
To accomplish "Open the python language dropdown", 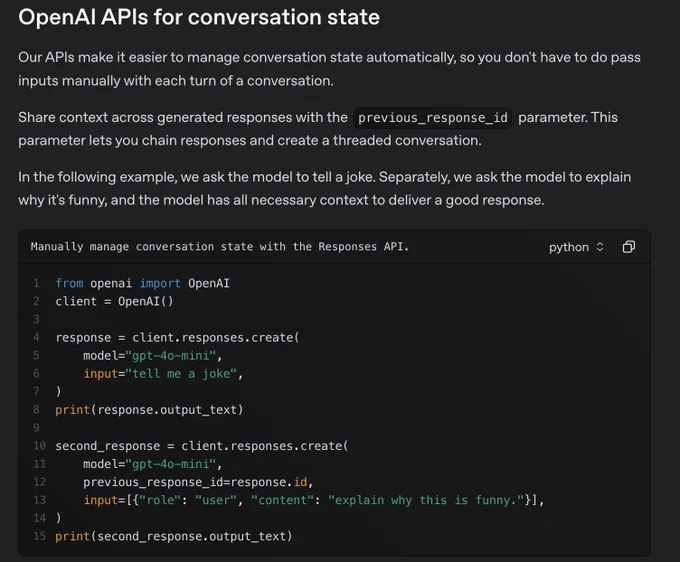I will 576,247.
